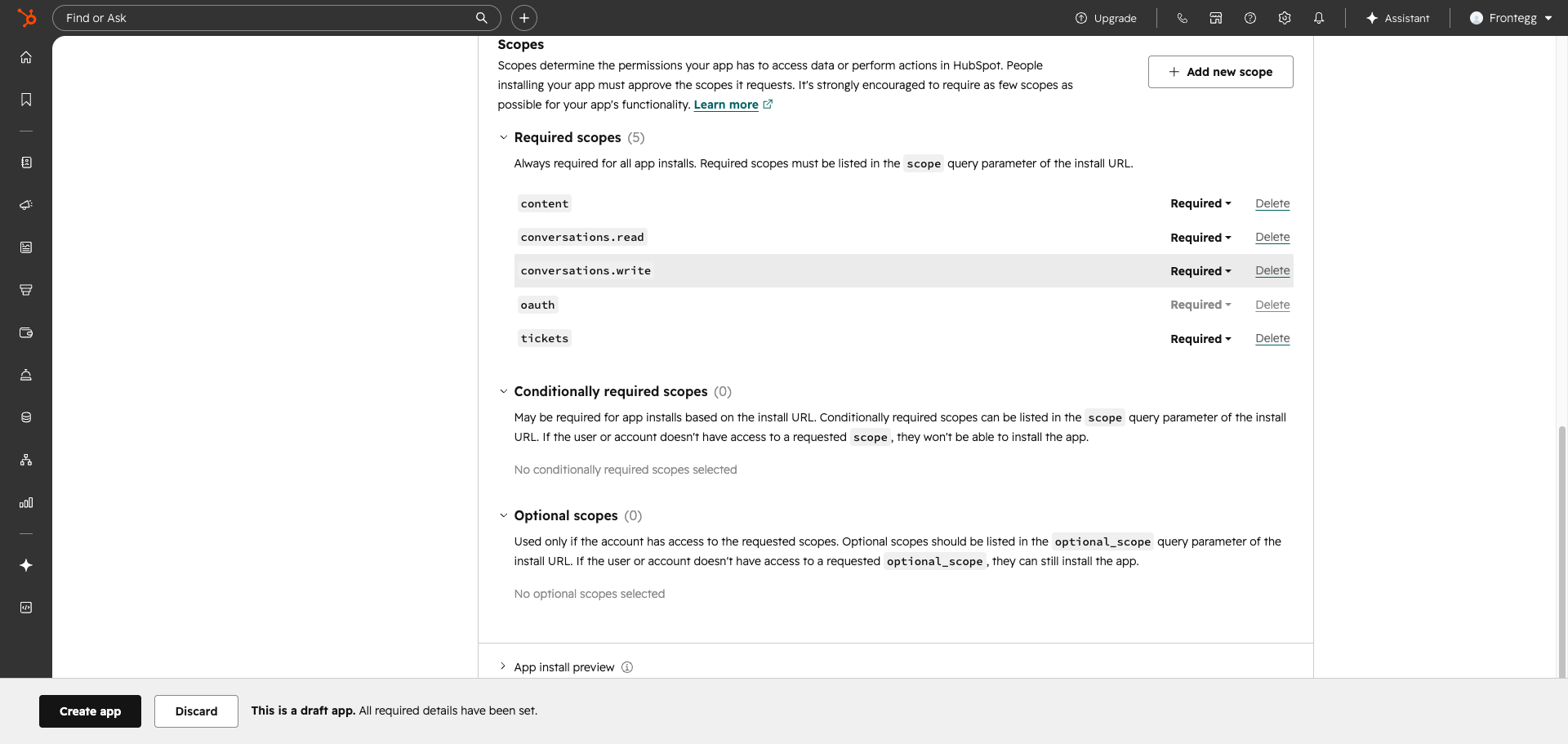Open the Home icon in sidebar
The width and height of the screenshot is (1568, 744).
click(26, 57)
